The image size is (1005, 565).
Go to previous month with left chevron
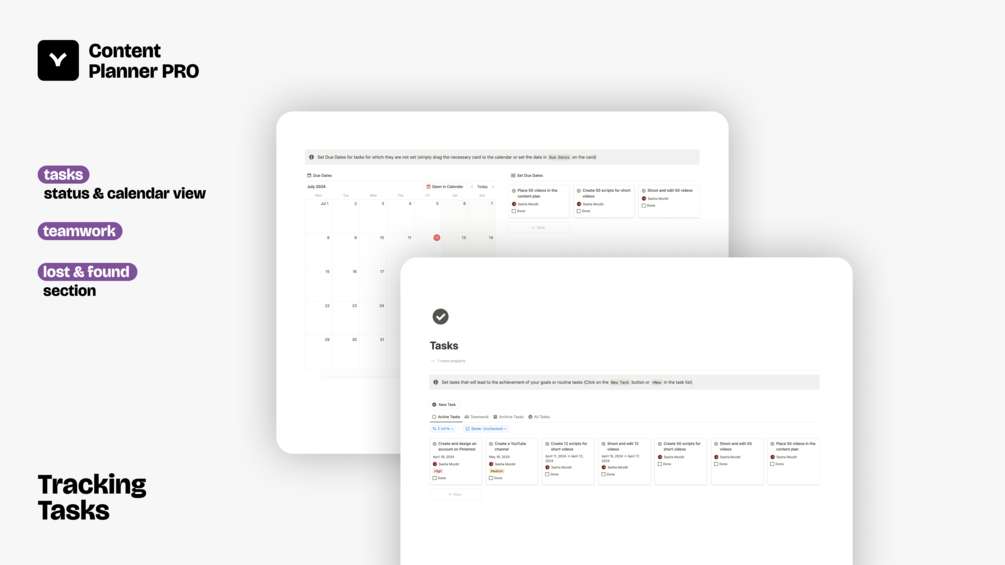(472, 186)
